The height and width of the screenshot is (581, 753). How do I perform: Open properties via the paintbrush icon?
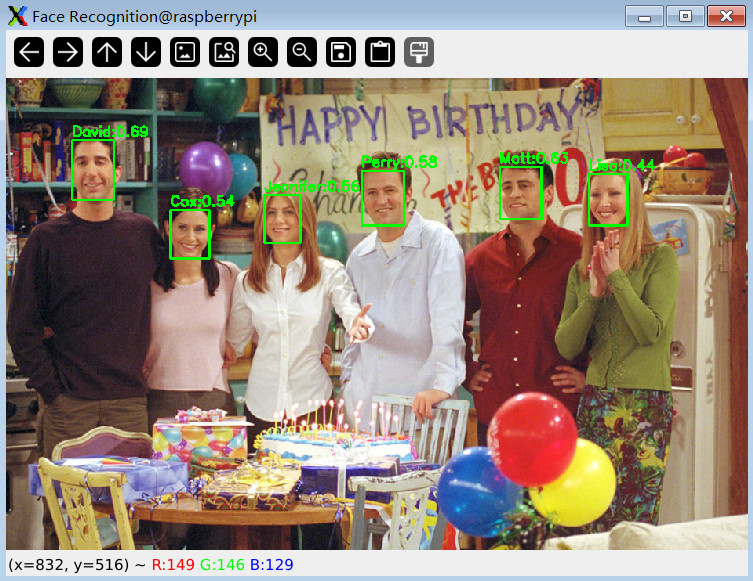(x=419, y=52)
